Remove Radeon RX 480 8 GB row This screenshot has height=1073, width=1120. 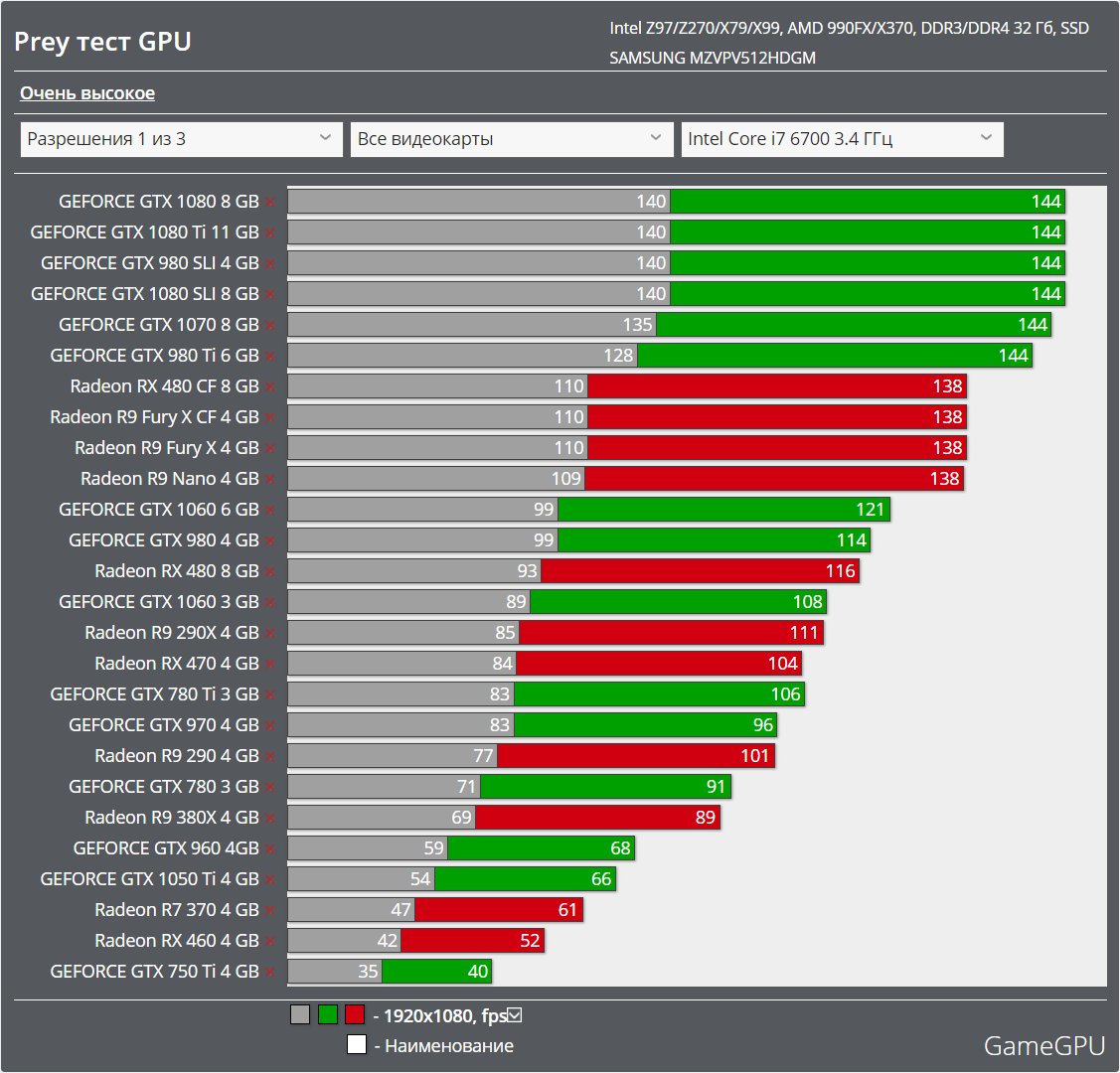tap(270, 571)
